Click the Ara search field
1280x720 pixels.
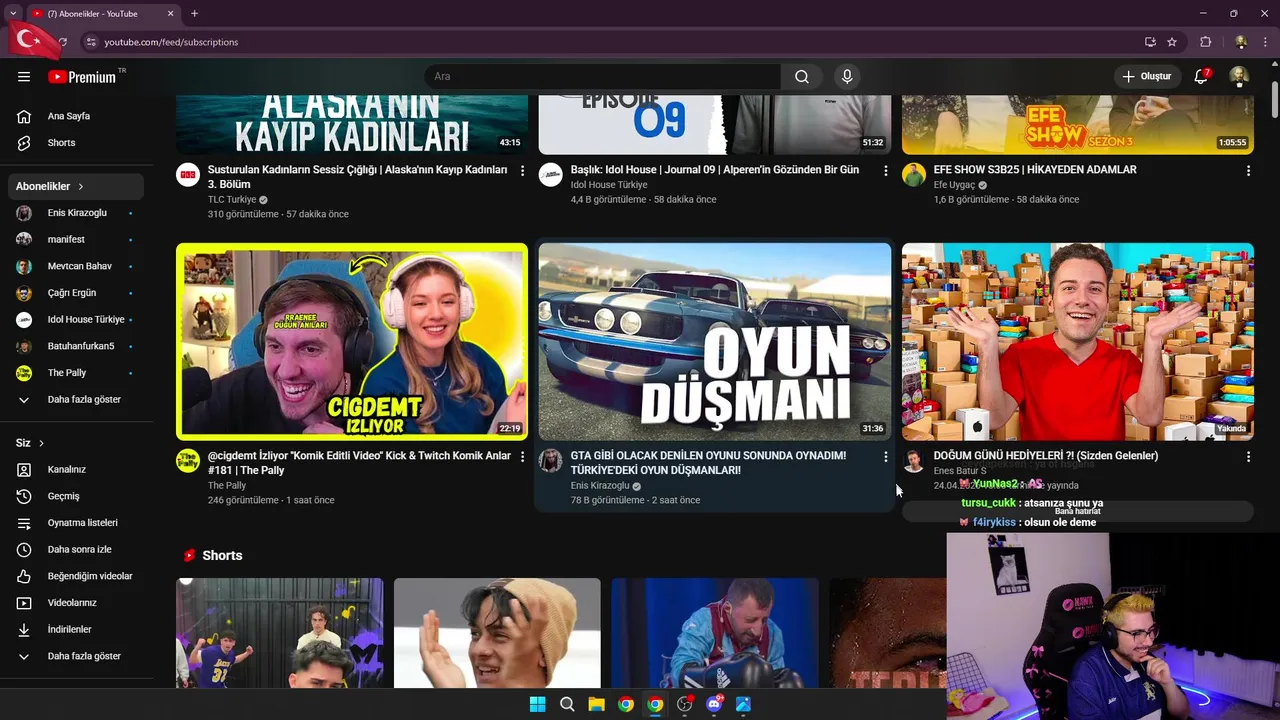(x=602, y=77)
